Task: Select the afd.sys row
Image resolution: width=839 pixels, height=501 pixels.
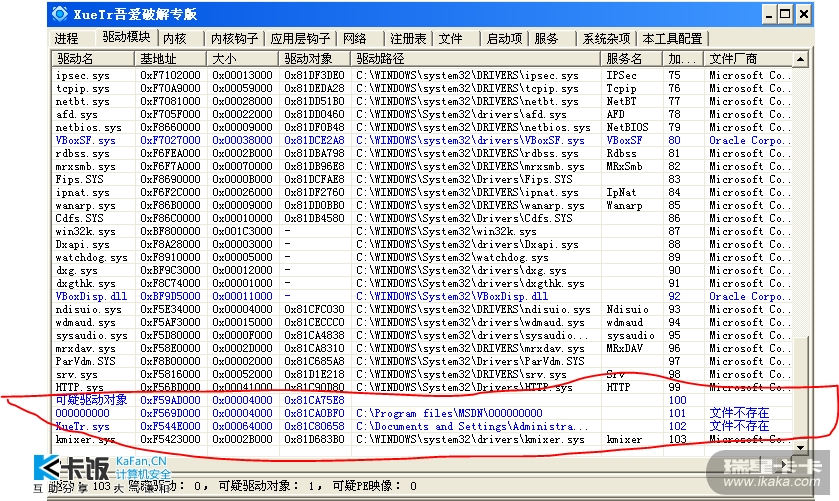Action: (x=422, y=114)
